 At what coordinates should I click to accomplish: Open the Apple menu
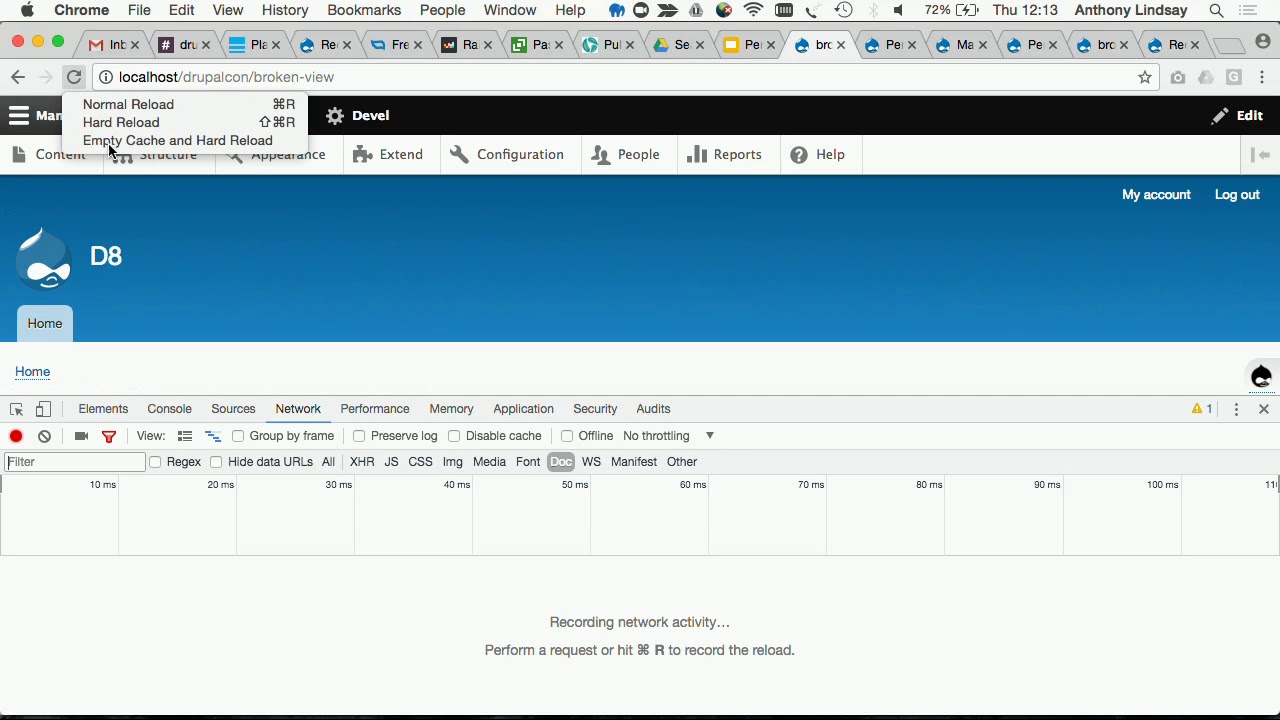[x=27, y=10]
